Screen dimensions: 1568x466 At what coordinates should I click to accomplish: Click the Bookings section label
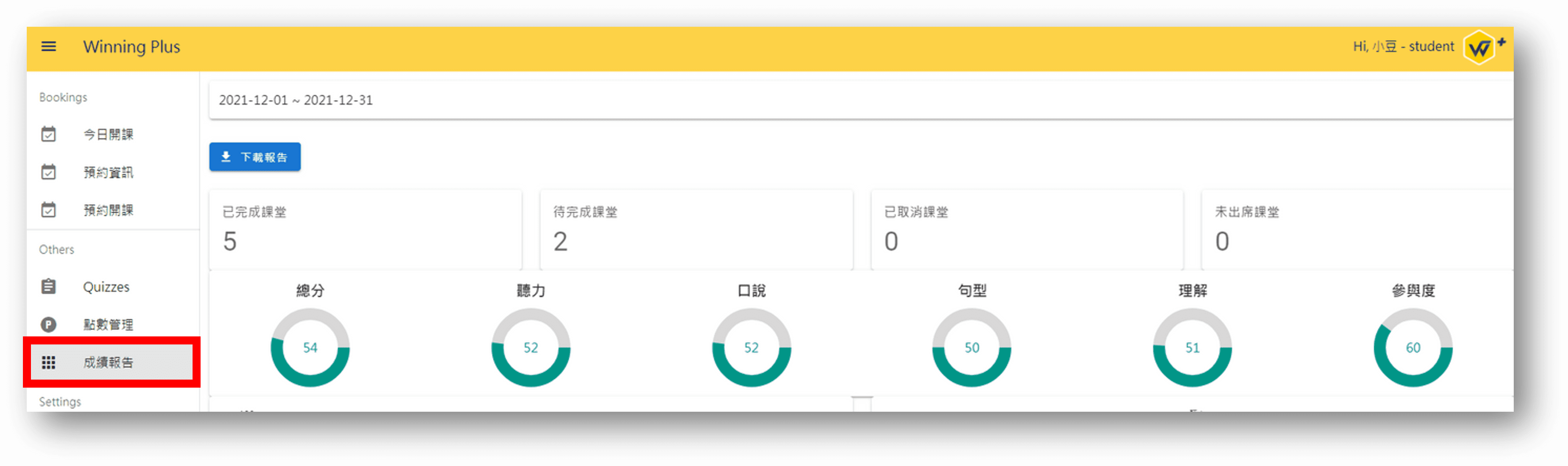click(x=63, y=97)
